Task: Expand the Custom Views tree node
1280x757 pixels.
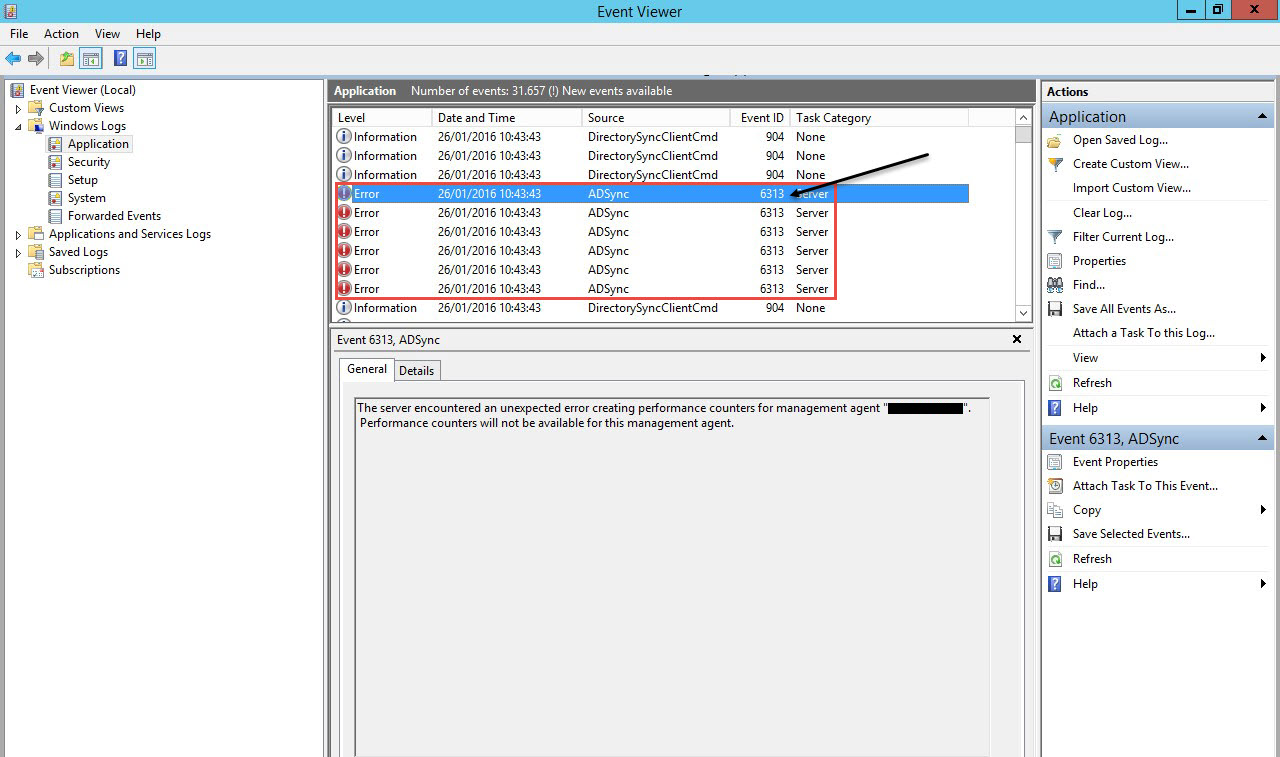Action: tap(18, 107)
